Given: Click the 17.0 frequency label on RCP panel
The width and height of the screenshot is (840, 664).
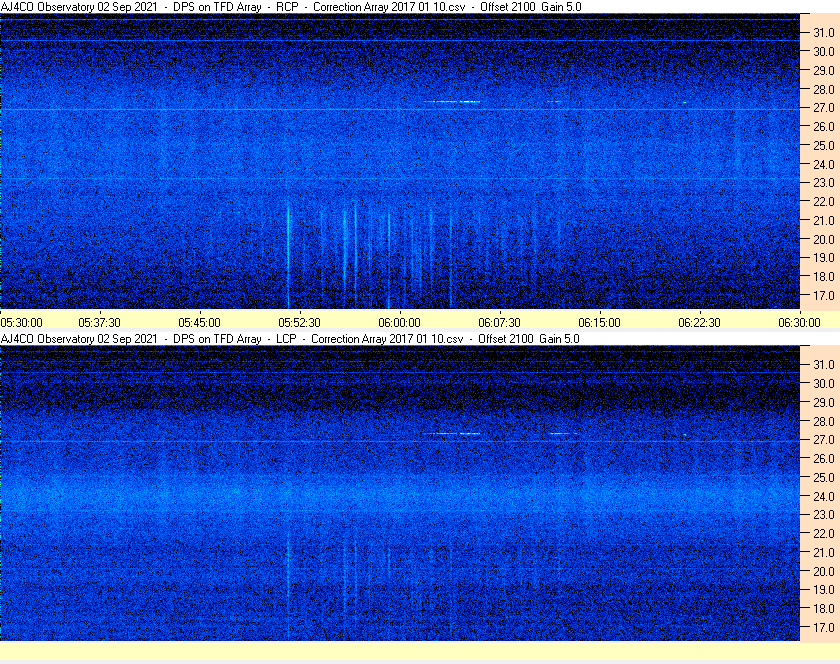Looking at the screenshot, I should 824,295.
